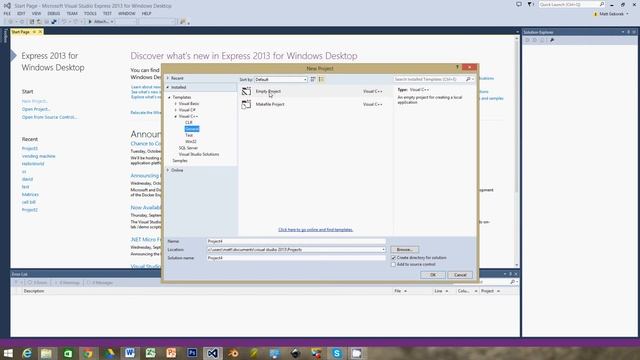640x360 pixels.
Task: Open the VIEW menu
Action: 36,13
